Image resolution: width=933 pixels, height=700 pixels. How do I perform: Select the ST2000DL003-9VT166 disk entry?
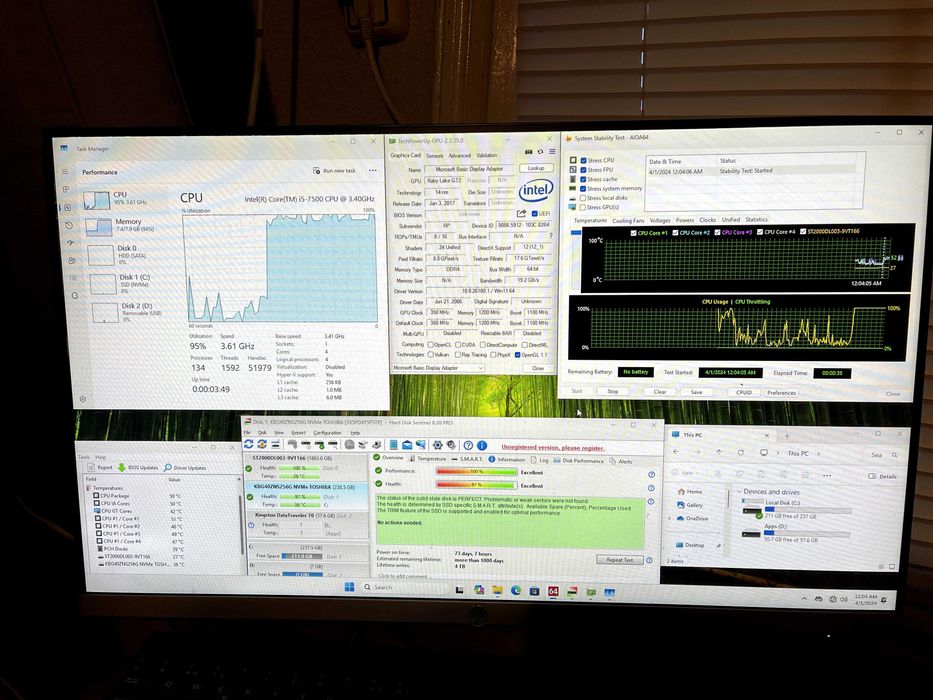307,467
